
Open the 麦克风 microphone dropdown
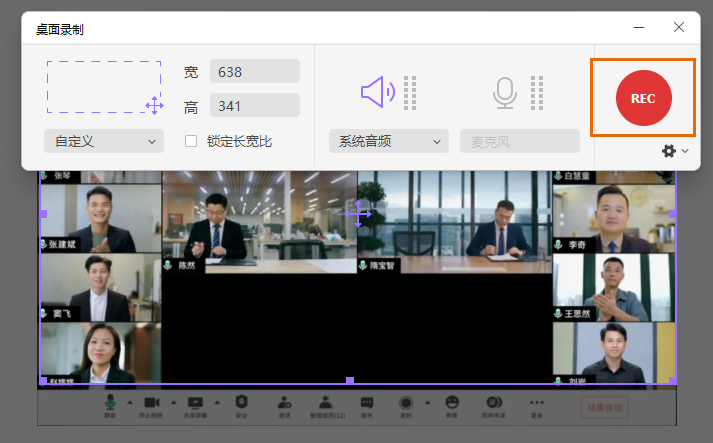tap(519, 141)
